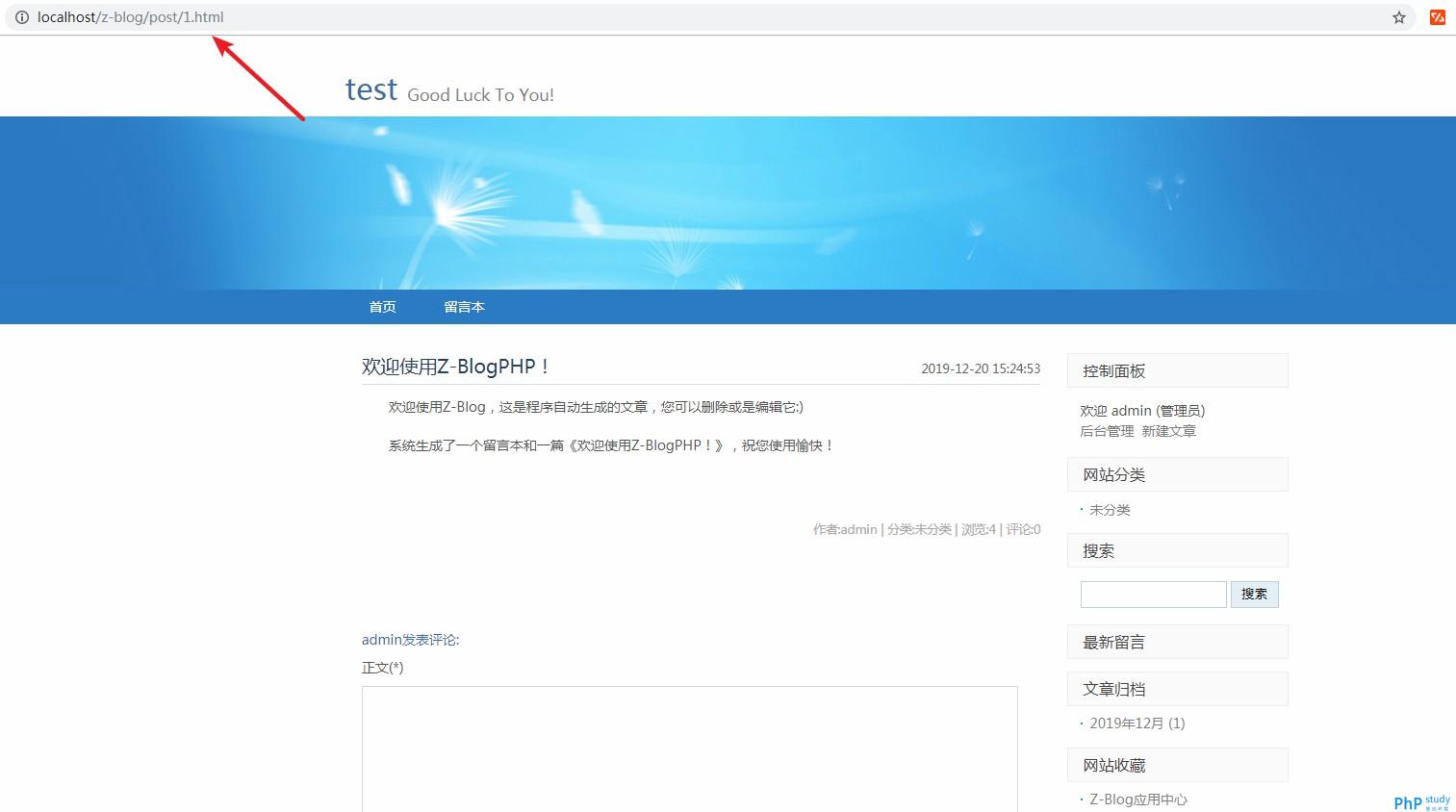Image resolution: width=1456 pixels, height=812 pixels.
Task: Go to 首页 in the navigation bar
Action: coord(382,307)
